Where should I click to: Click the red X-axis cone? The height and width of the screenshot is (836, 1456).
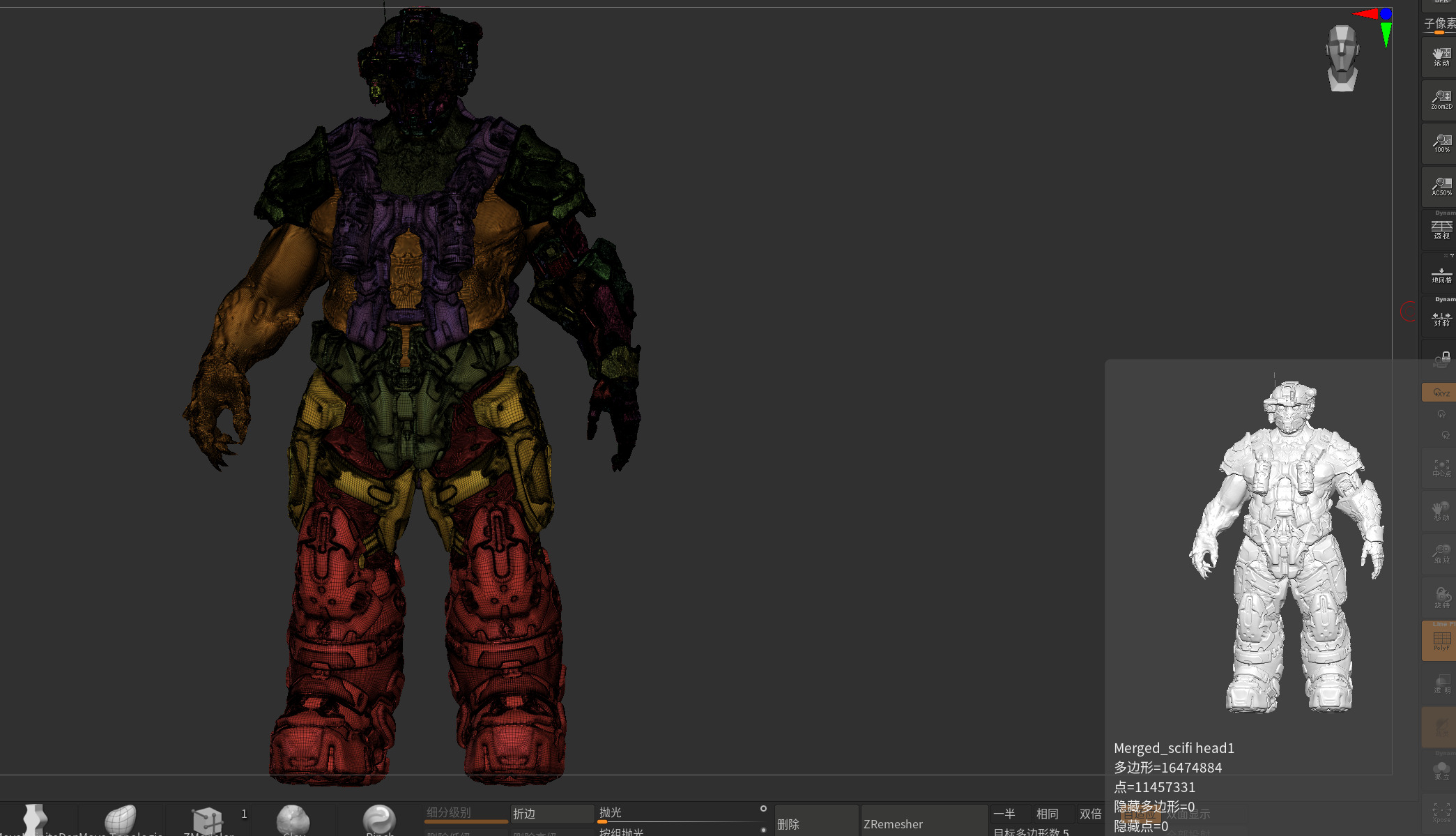(x=1366, y=13)
